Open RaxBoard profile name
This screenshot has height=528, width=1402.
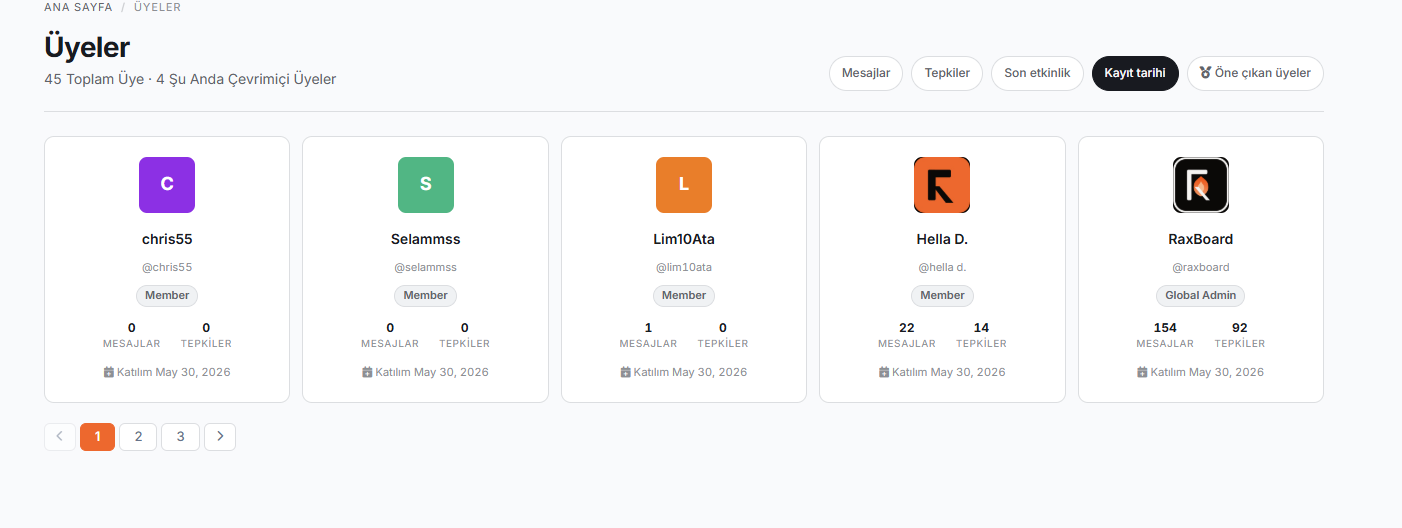[x=1201, y=239]
